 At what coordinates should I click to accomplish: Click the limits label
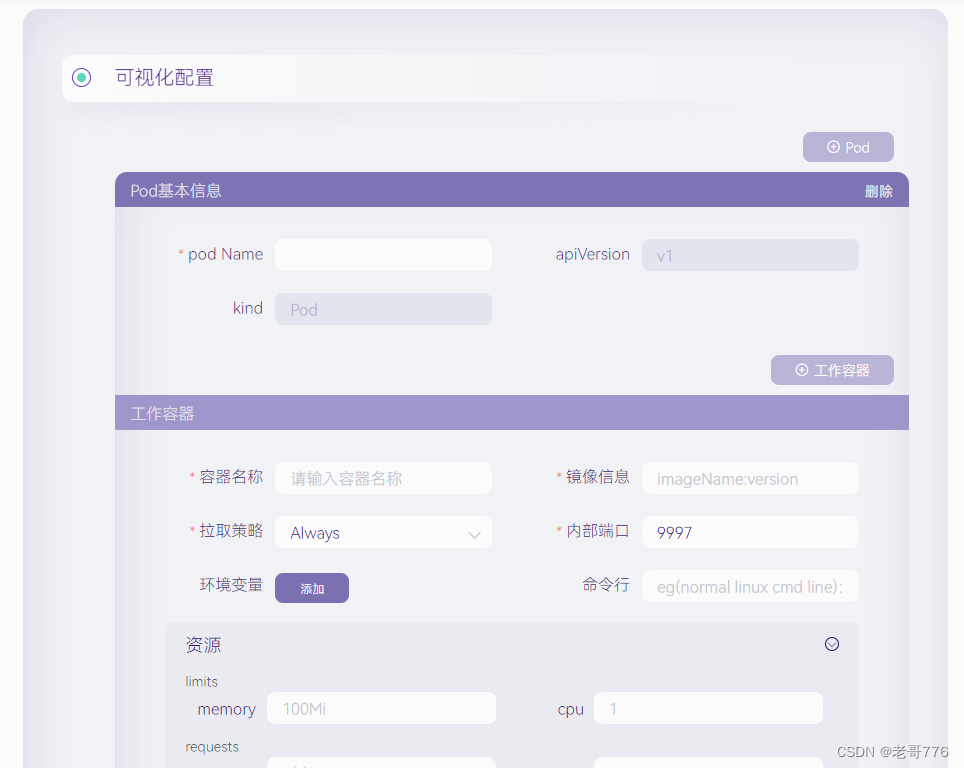point(201,681)
